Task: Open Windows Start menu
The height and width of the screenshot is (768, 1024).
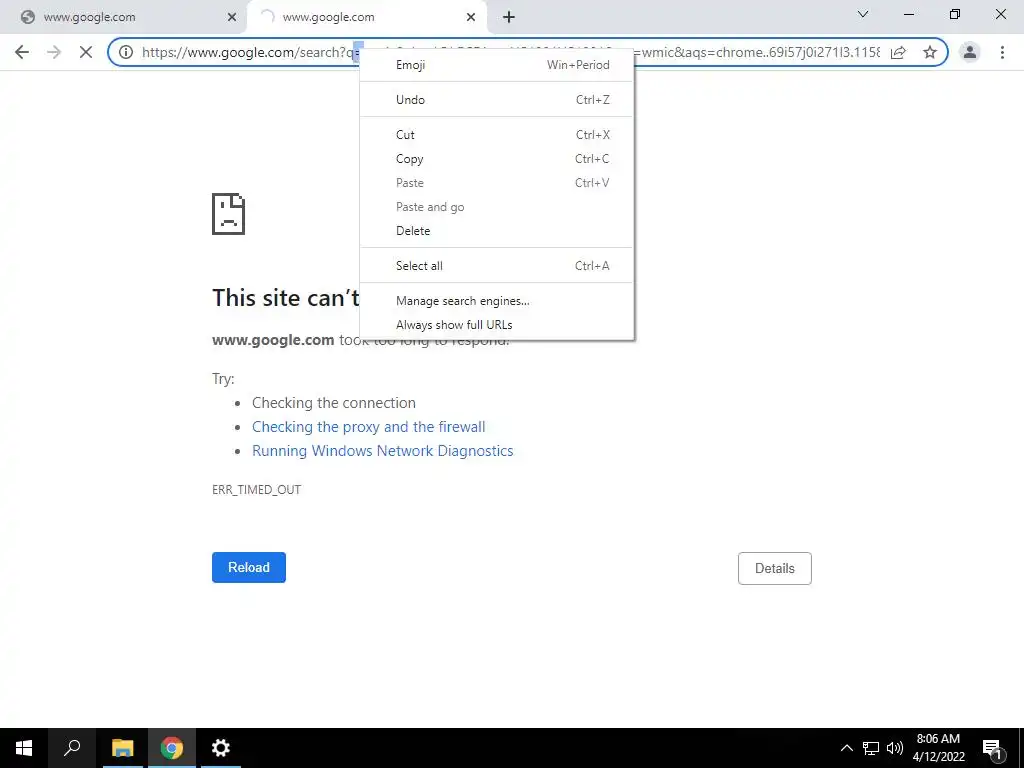Action: tap(24, 748)
